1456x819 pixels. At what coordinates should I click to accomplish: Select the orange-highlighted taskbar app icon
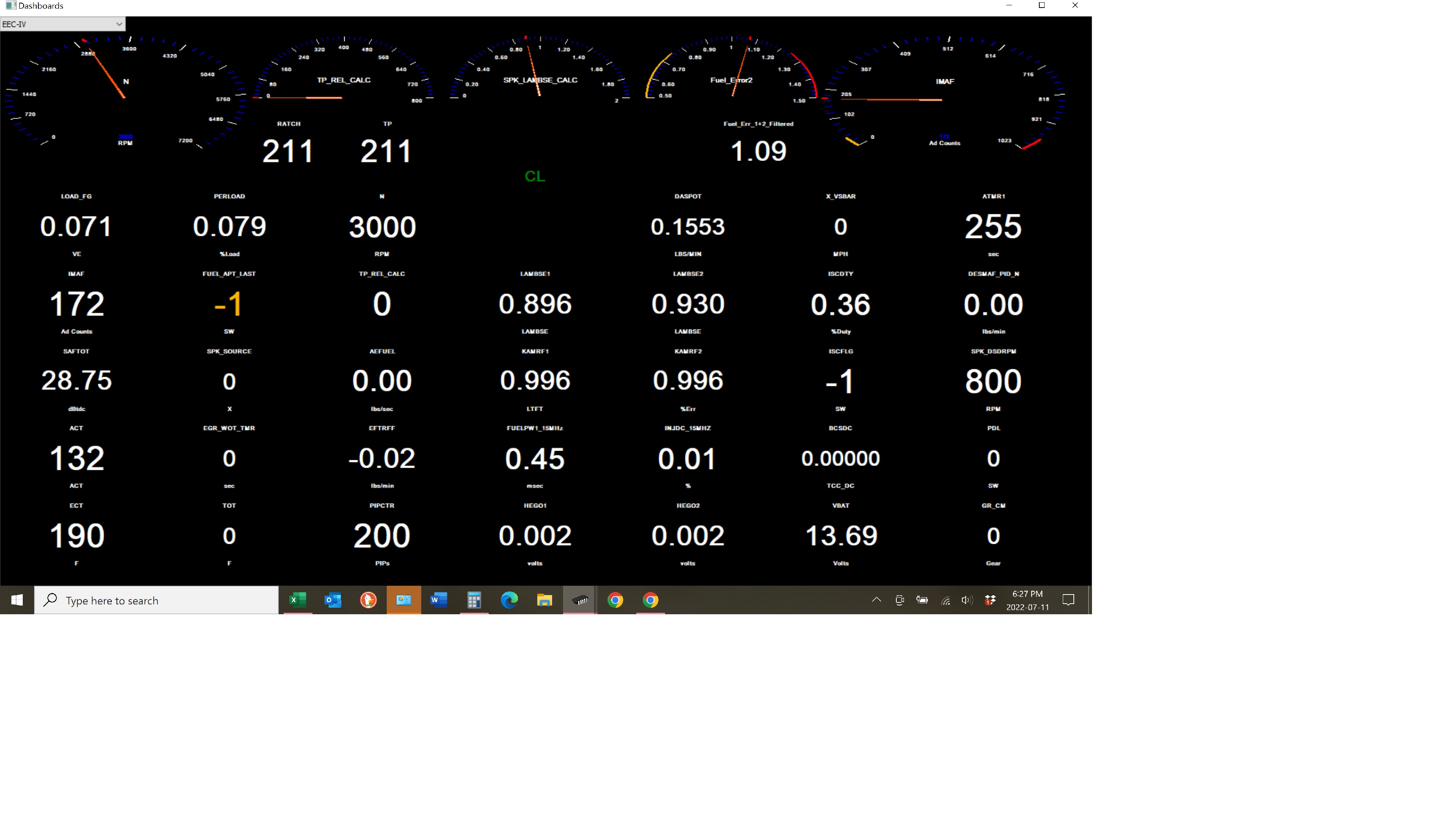pos(403,600)
